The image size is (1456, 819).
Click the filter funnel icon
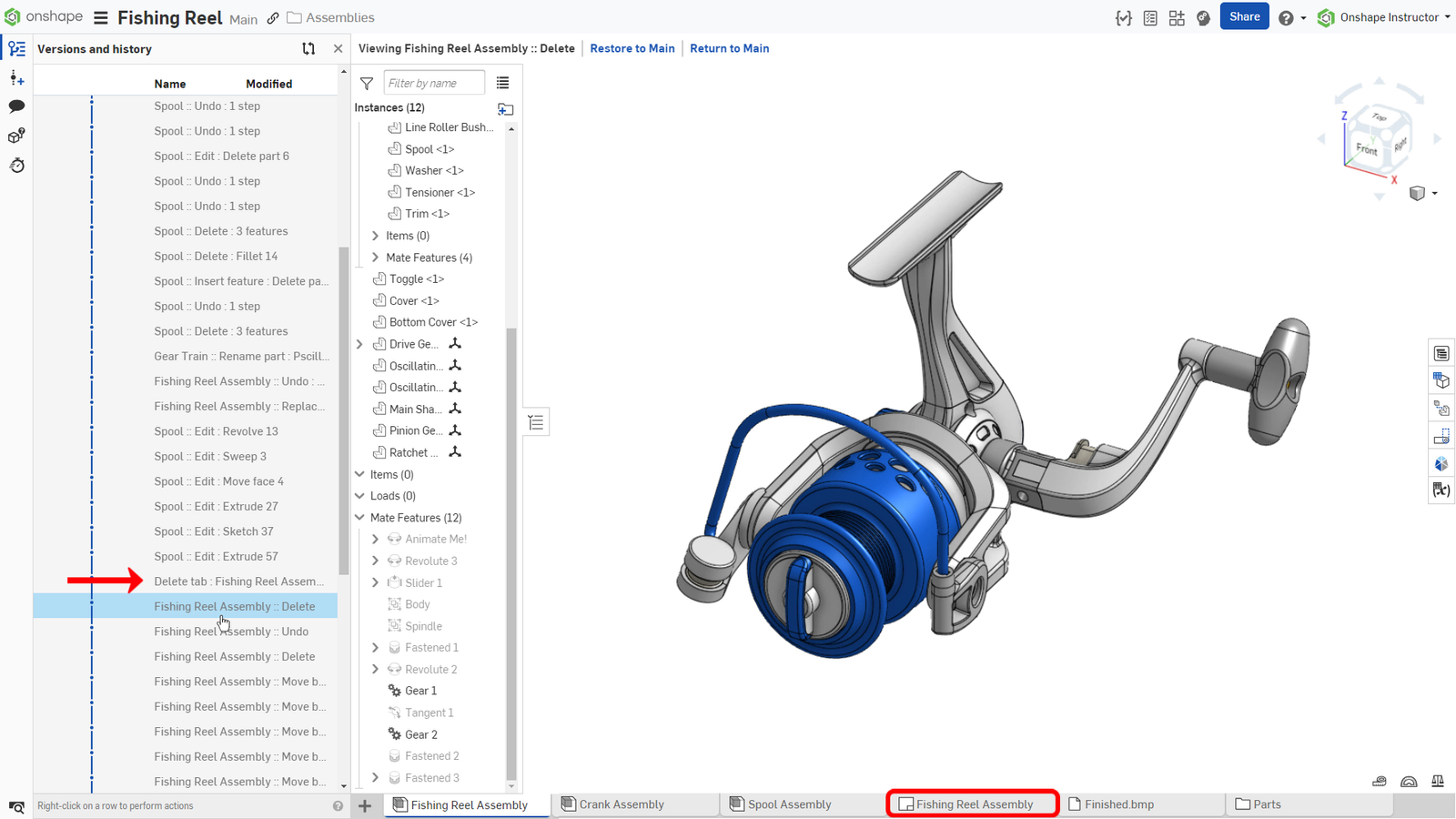367,84
